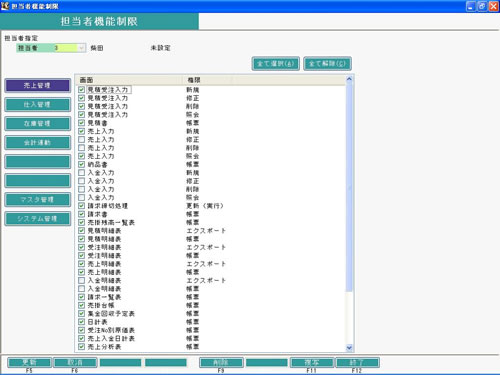Click the 複写 F11 button

point(312,362)
